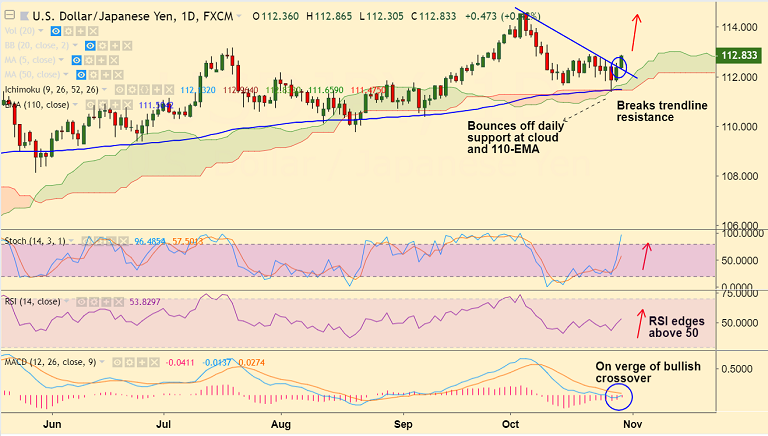Click the Ichimoku (9, 26, 52, 26) label
The width and height of the screenshot is (768, 436).
(51, 90)
